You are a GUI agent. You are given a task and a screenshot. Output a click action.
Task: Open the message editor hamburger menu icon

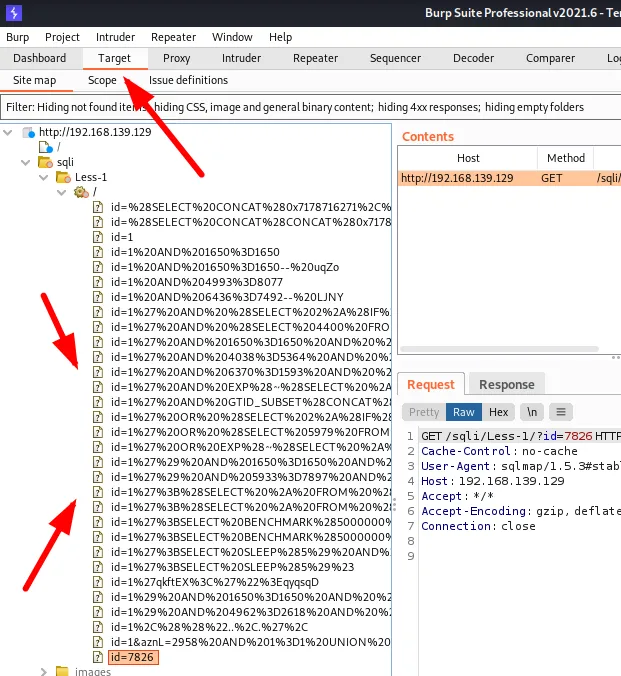click(561, 412)
